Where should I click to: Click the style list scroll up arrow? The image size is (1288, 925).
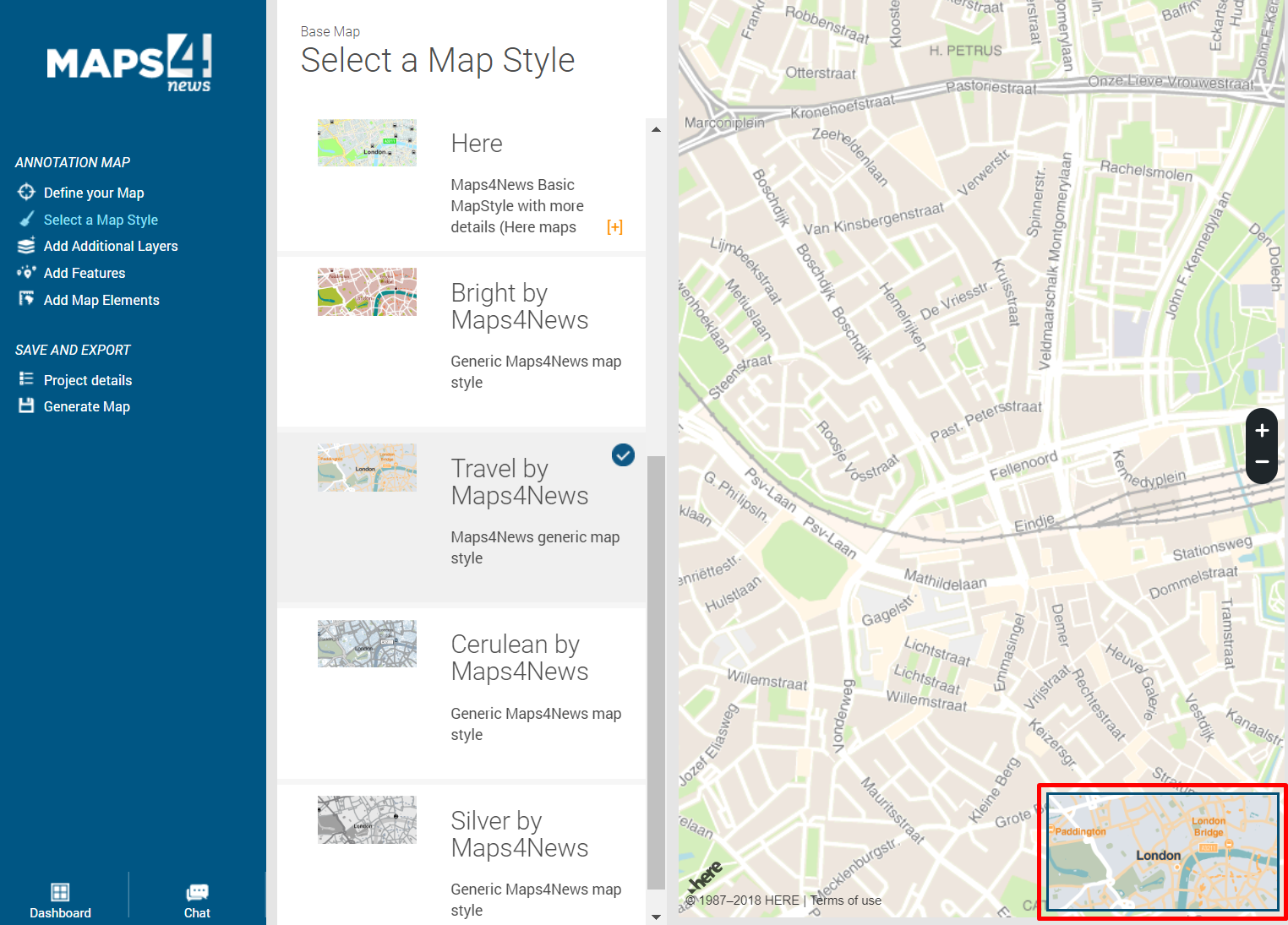[656, 129]
